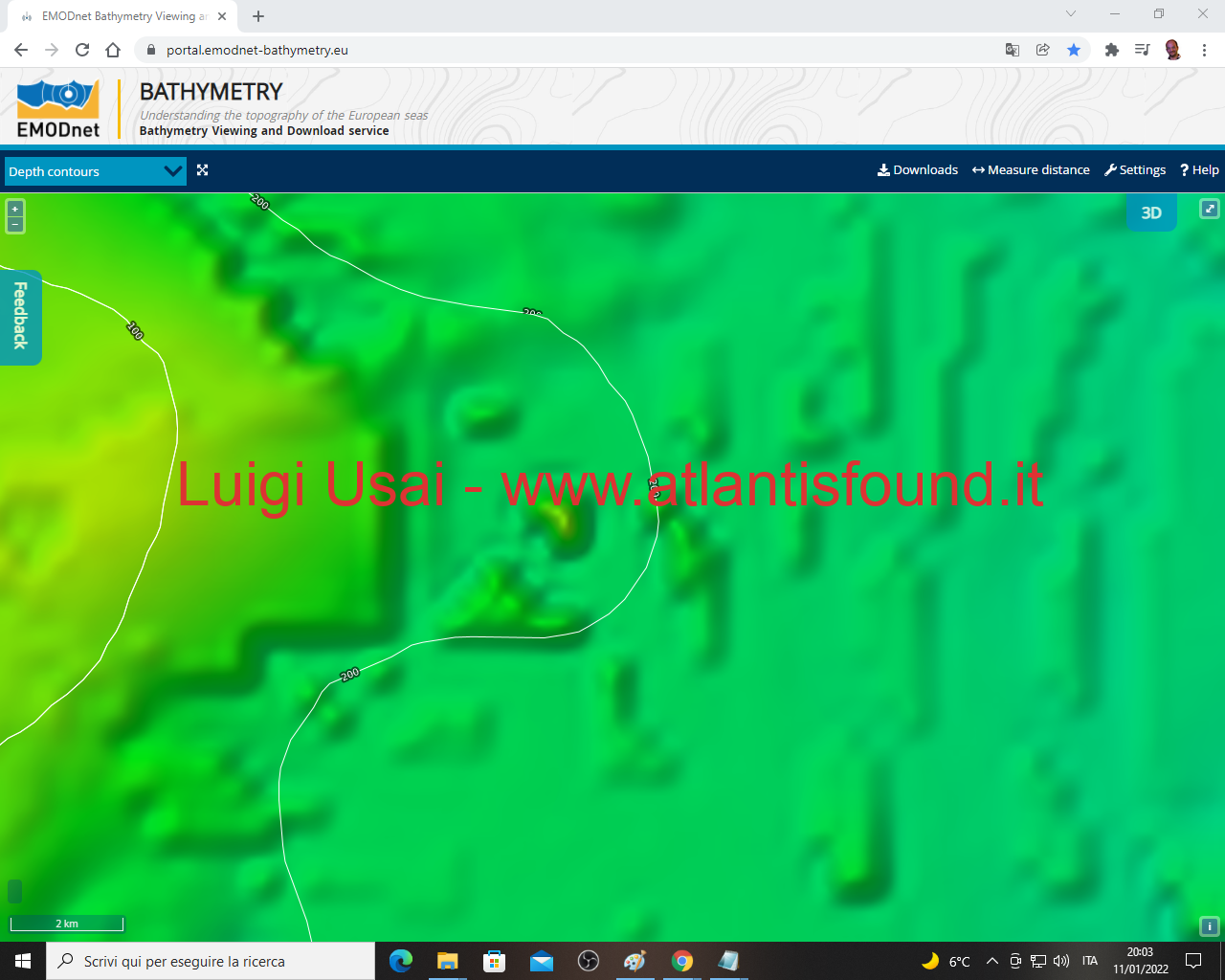Expand map with top-right arrow icon
Screen dimensions: 1225x980
coord(1210,209)
